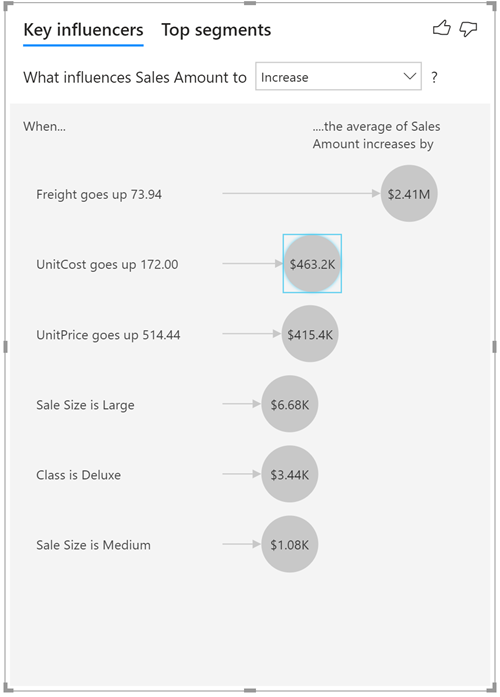This screenshot has height=697, width=500.
Task: Click the thumbs down feedback icon
Action: tap(468, 29)
